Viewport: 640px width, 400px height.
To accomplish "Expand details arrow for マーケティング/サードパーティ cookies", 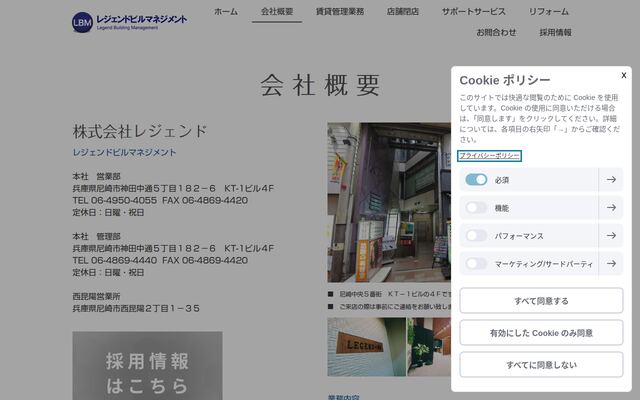I will pos(611,264).
